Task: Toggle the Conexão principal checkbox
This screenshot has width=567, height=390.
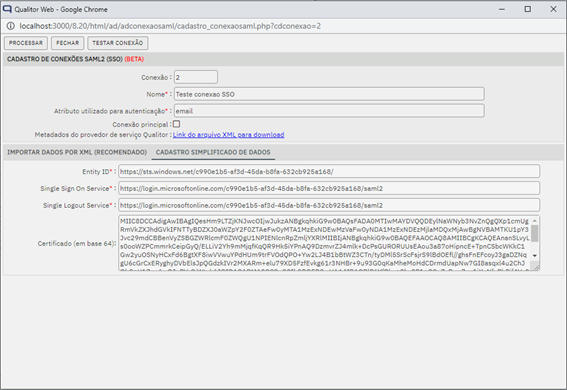Action: coord(176,124)
